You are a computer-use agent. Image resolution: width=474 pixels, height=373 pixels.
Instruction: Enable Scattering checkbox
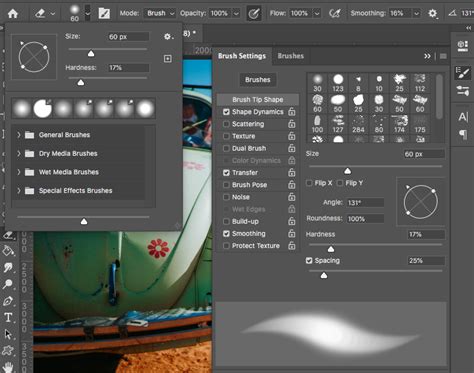[x=226, y=124]
